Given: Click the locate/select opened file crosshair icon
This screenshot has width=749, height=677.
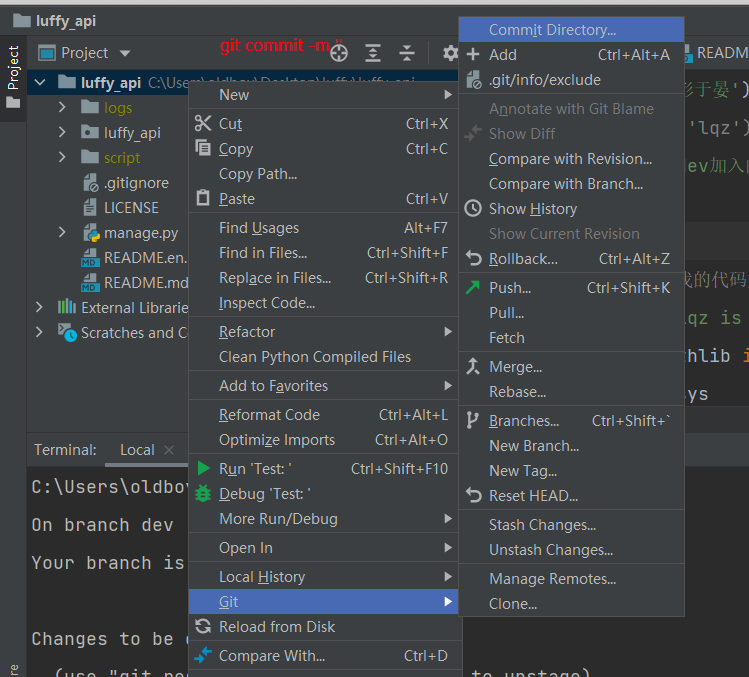Looking at the screenshot, I should click(339, 53).
